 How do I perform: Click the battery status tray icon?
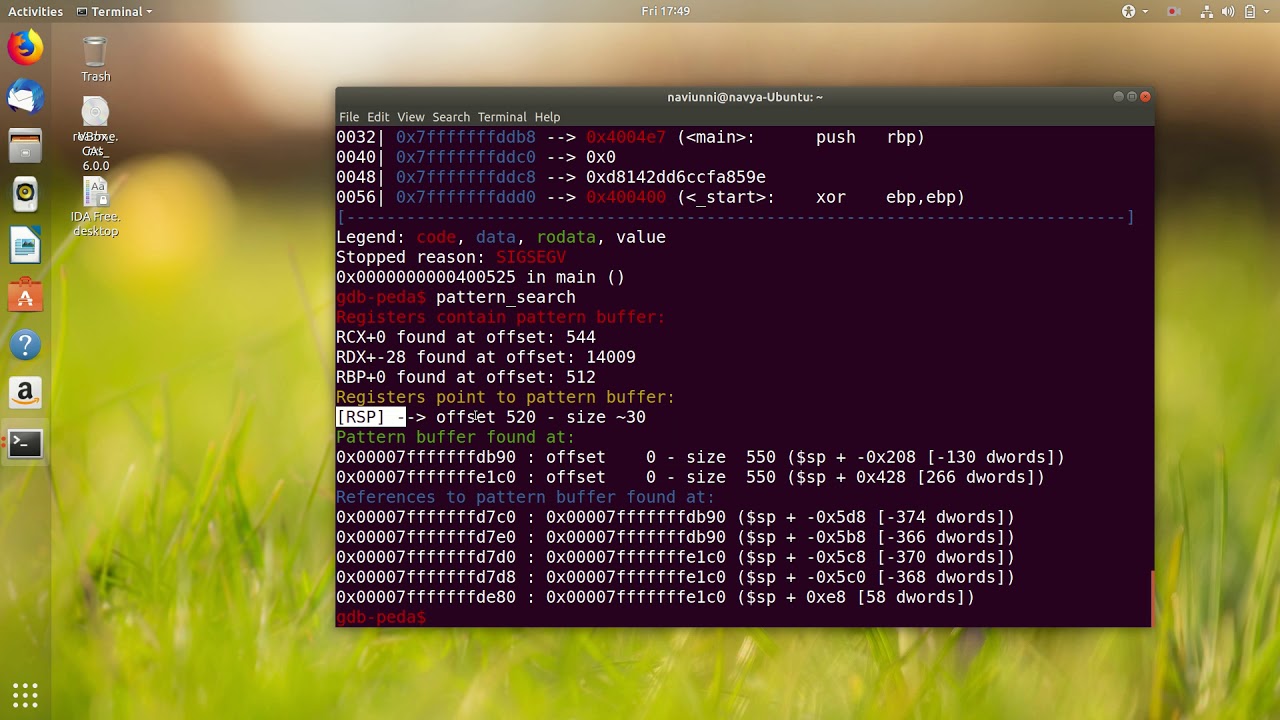1248,11
